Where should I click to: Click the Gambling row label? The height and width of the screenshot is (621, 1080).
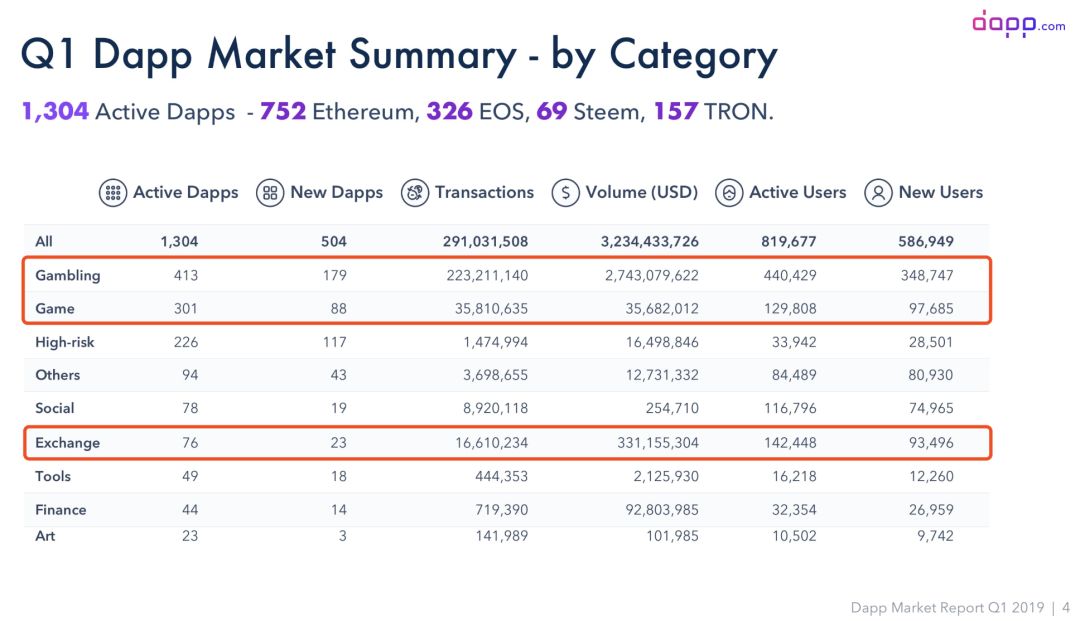pyautogui.click(x=68, y=275)
